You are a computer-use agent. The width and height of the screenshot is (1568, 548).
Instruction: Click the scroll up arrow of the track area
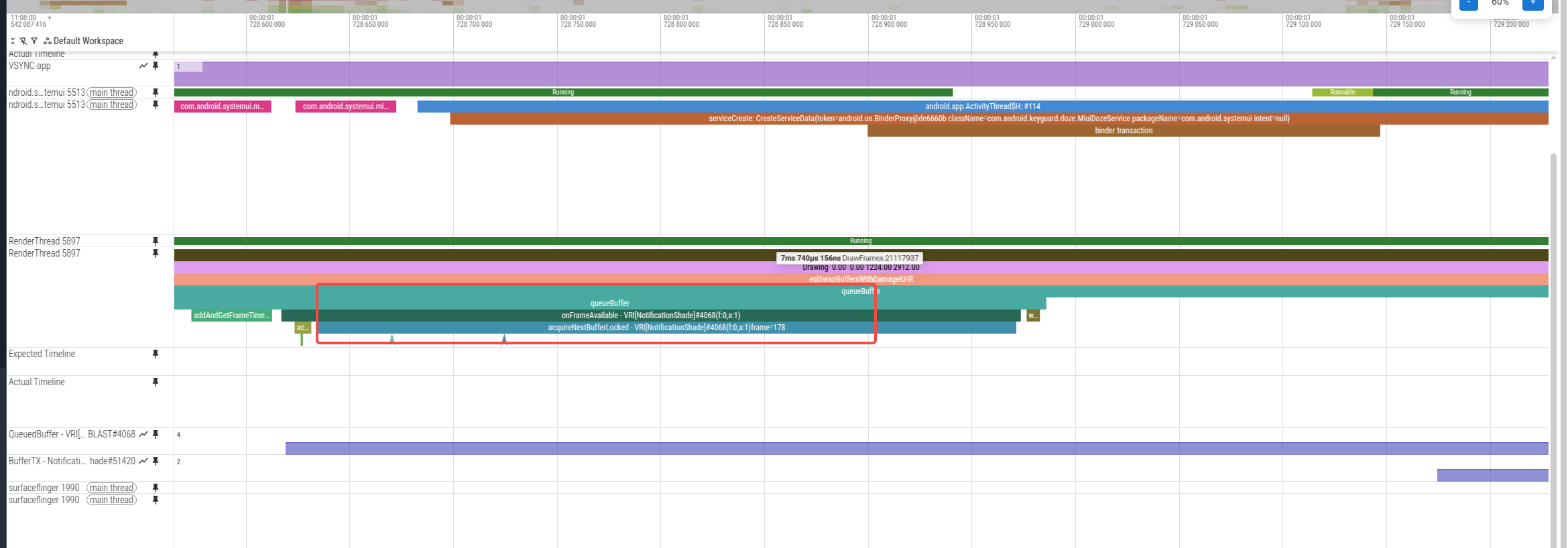pos(1553,57)
